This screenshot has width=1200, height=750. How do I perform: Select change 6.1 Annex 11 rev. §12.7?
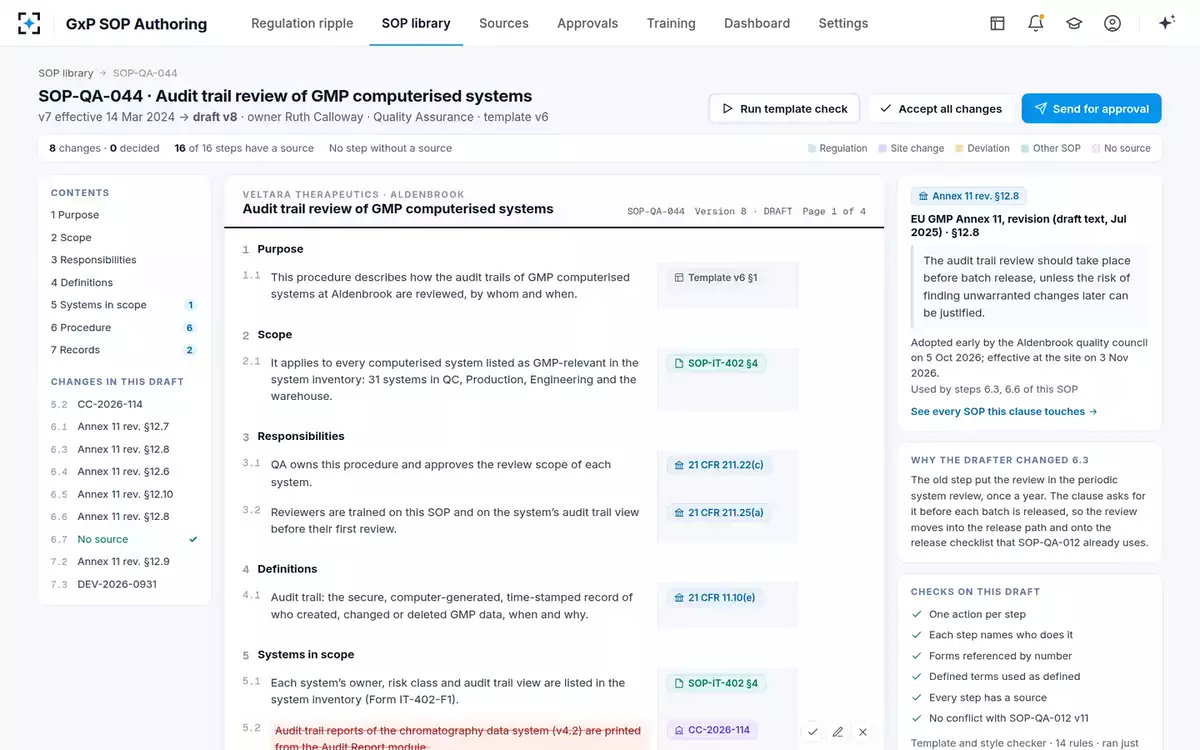(x=124, y=427)
